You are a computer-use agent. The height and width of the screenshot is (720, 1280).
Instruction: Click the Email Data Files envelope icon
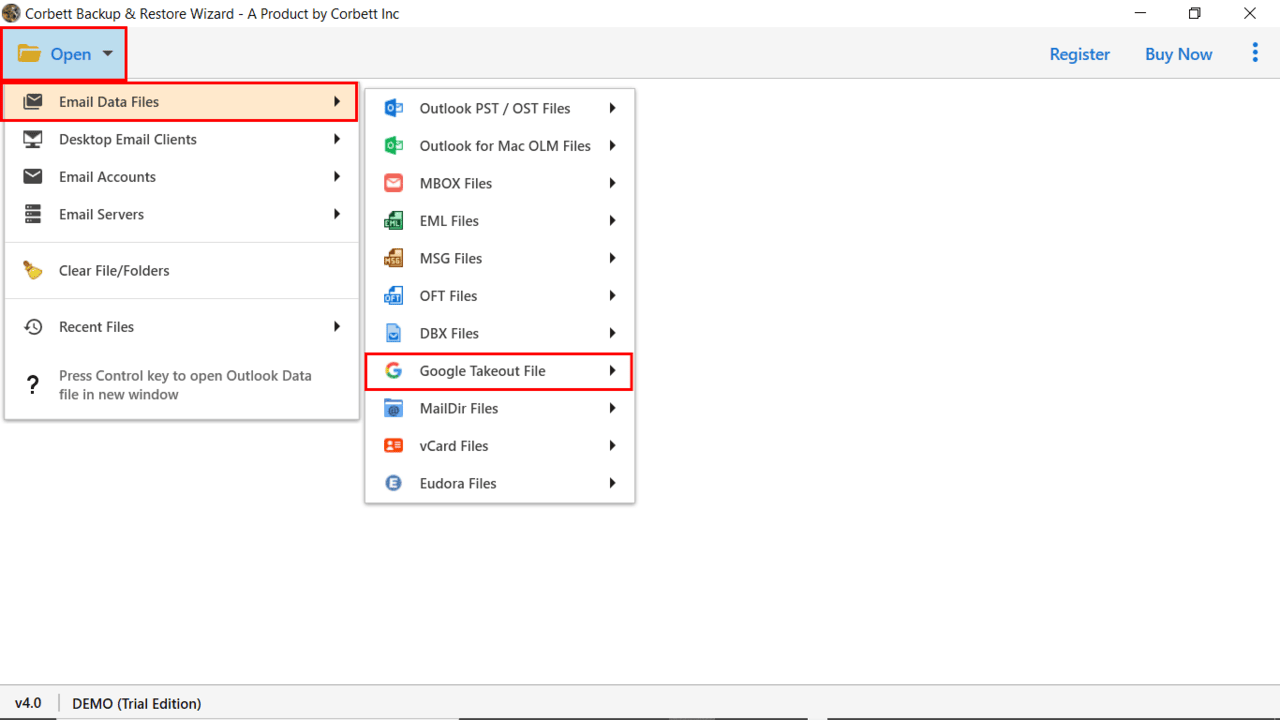(33, 102)
